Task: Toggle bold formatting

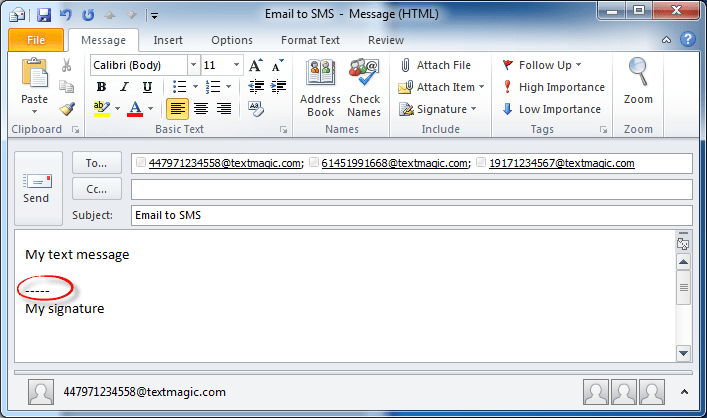Action: pyautogui.click(x=101, y=87)
